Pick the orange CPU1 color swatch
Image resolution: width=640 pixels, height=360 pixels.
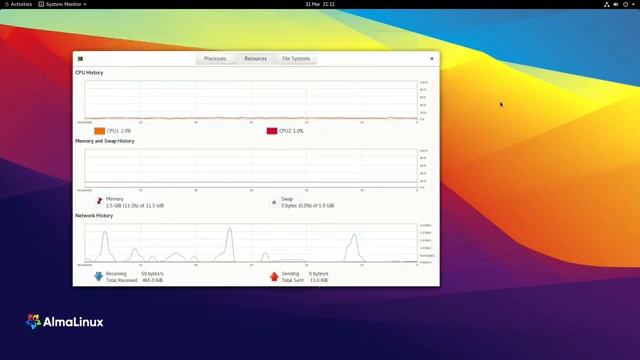(x=100, y=131)
